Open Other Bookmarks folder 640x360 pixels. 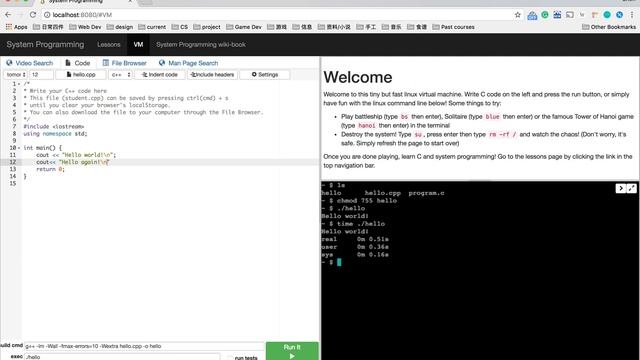coord(609,27)
